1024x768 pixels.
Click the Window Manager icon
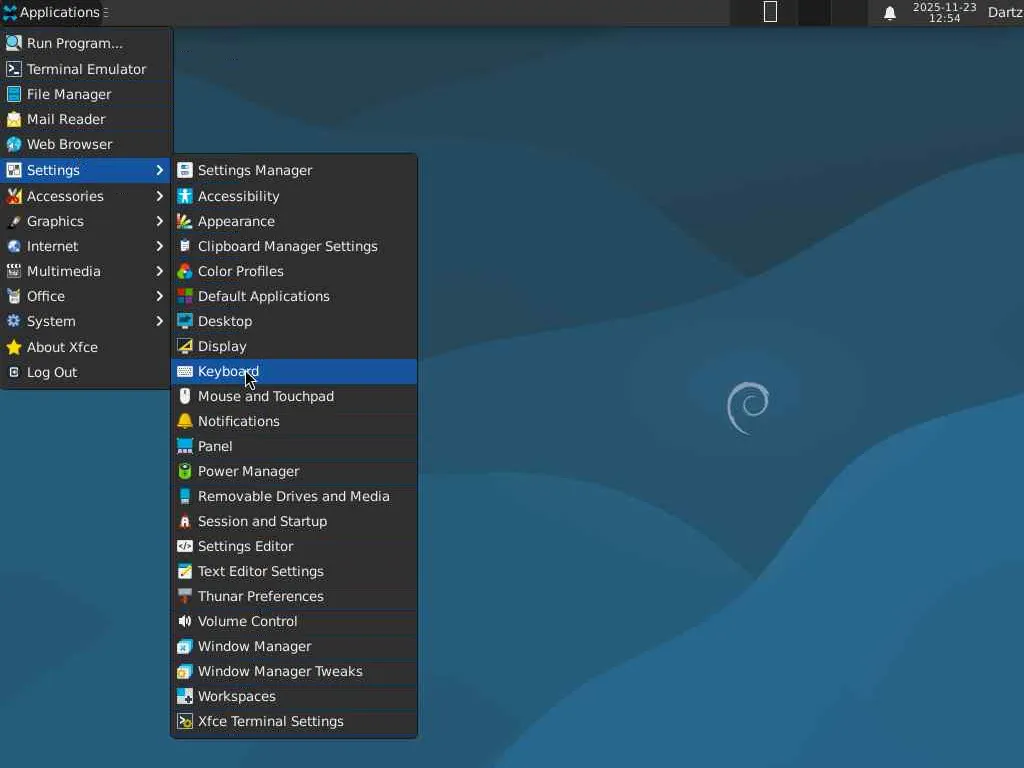click(x=185, y=646)
